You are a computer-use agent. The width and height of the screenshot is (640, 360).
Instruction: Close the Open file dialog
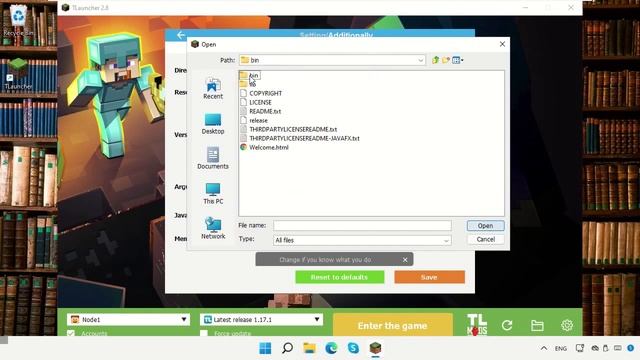(502, 44)
